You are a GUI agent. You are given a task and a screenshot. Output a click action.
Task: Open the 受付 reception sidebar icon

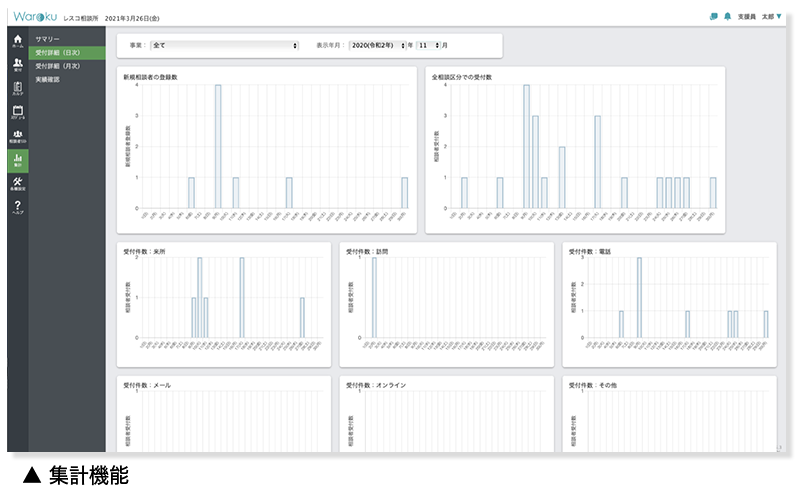pyautogui.click(x=18, y=65)
